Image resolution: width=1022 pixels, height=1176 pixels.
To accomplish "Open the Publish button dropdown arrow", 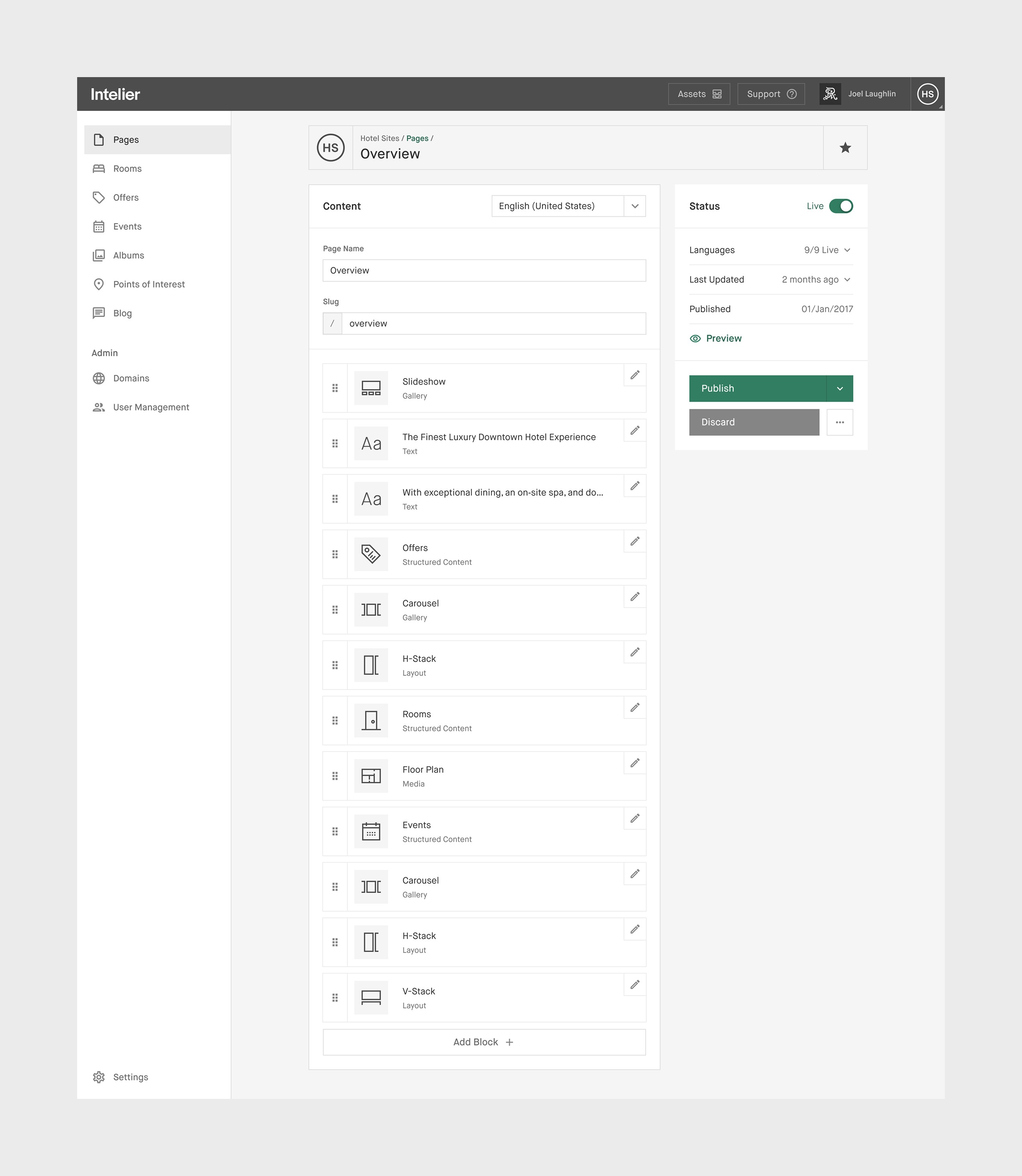I will (840, 388).
